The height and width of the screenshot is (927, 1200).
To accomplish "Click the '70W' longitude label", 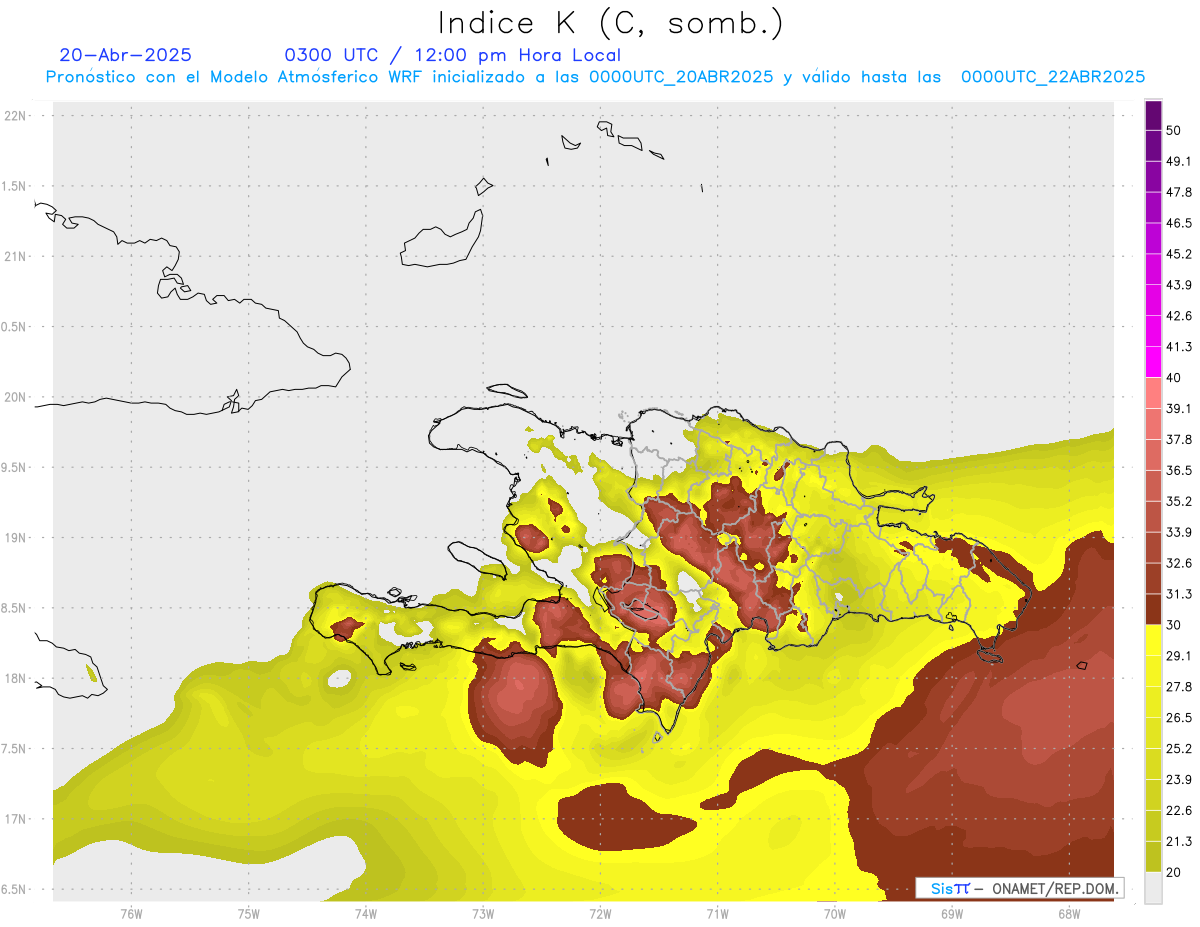I will [834, 914].
